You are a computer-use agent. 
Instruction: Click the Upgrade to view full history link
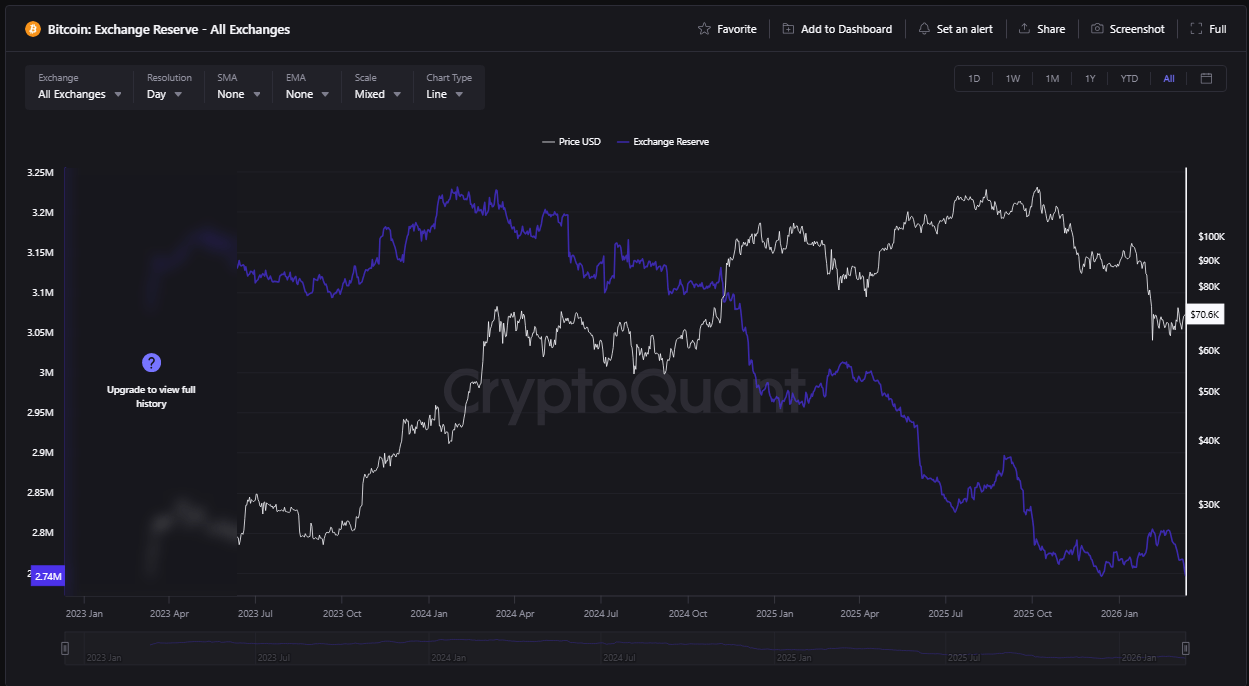tap(151, 396)
